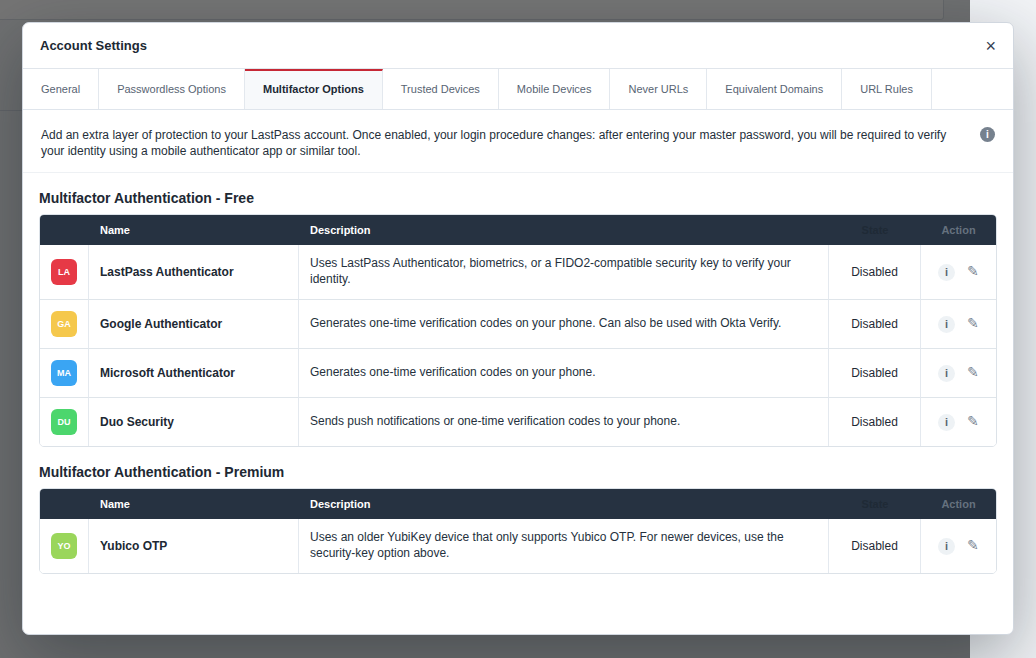Open the Passwordless Options tab
The width and height of the screenshot is (1036, 658).
click(x=172, y=89)
